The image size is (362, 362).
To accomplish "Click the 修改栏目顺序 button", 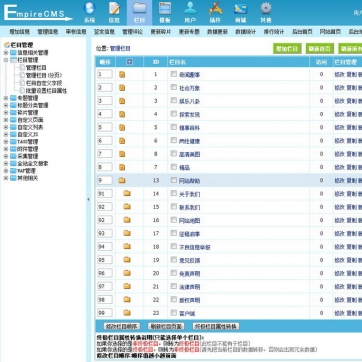I will pos(122,326).
